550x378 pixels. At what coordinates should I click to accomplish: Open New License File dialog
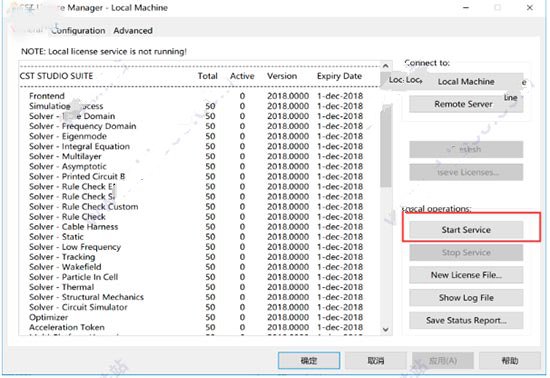click(x=466, y=275)
